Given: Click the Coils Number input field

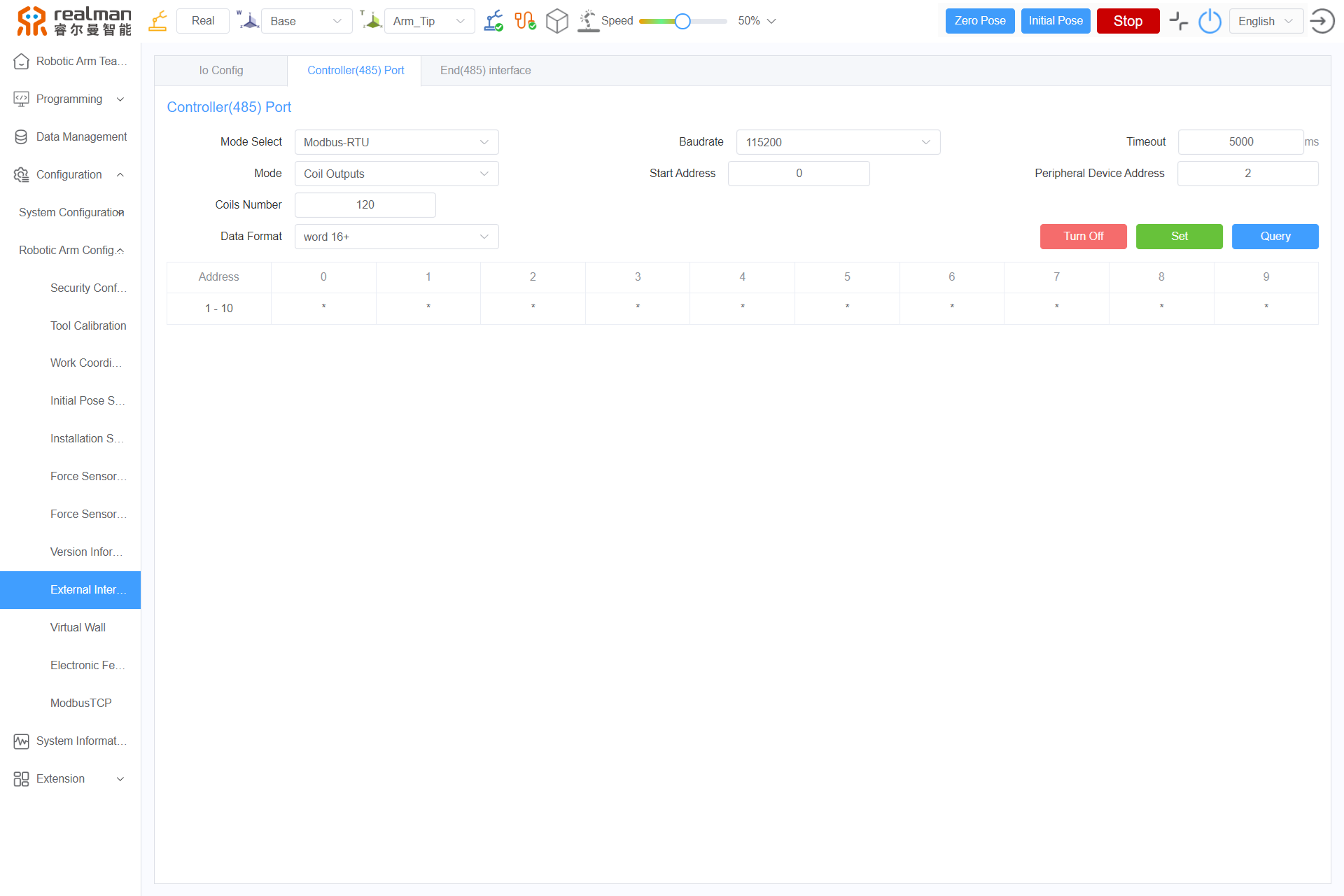Looking at the screenshot, I should tap(365, 205).
